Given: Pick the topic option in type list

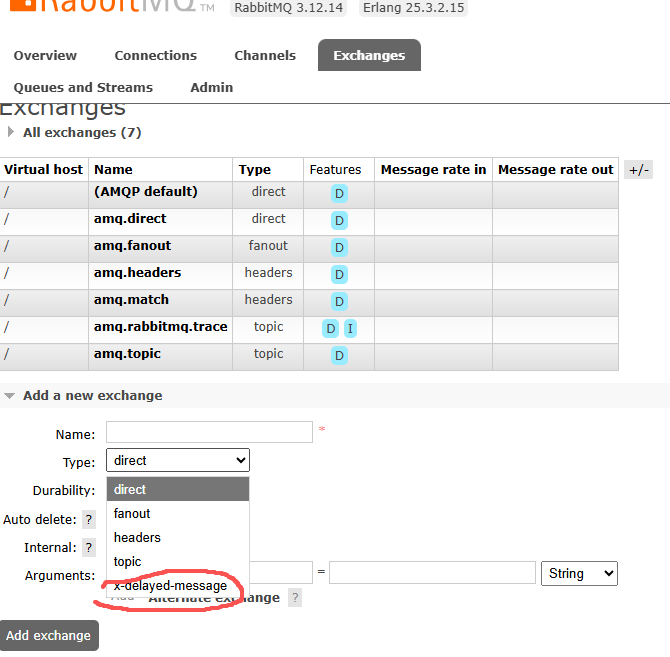Looking at the screenshot, I should click(128, 562).
